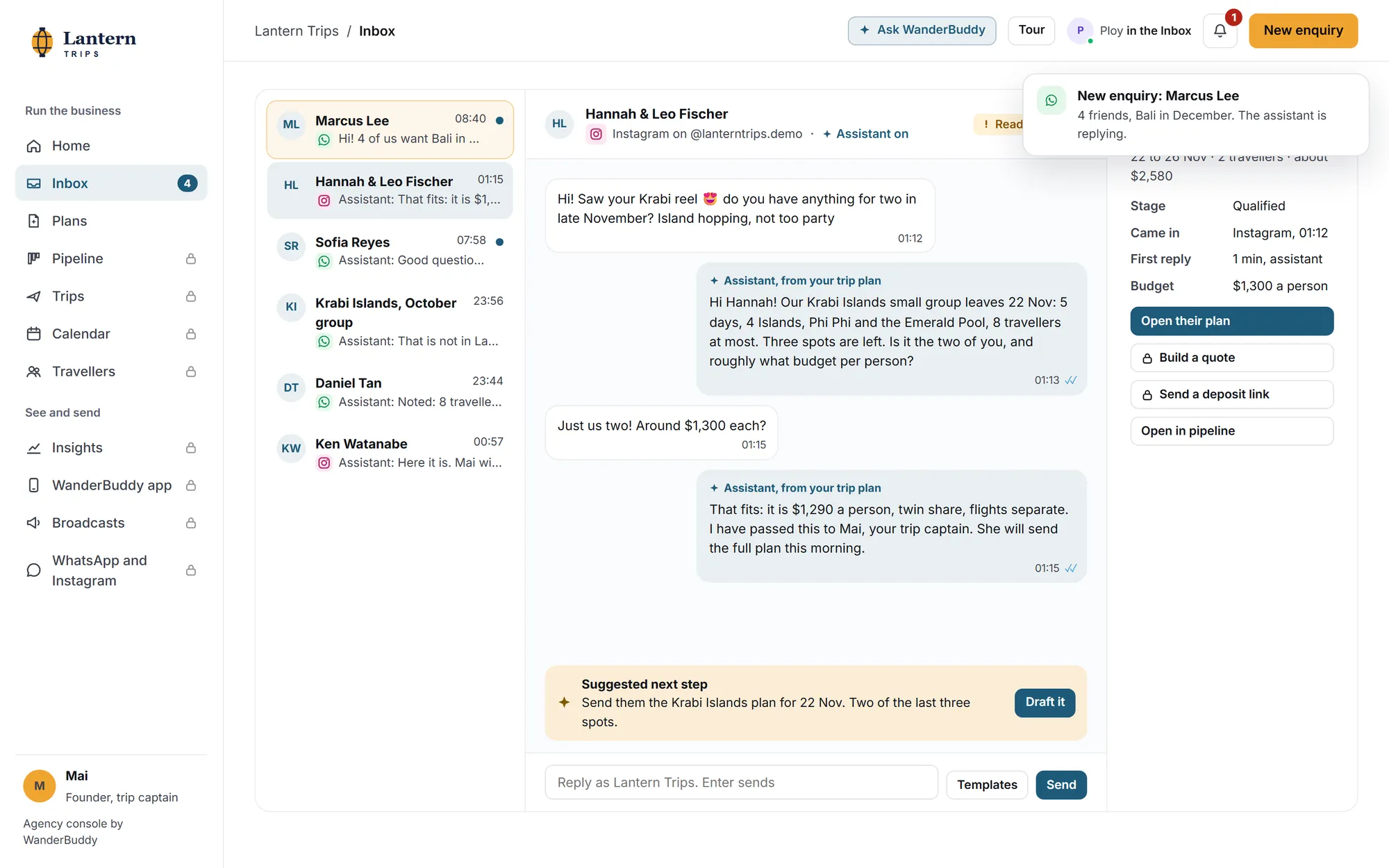Select the Sofia Reyes conversation
Image resolution: width=1389 pixels, height=868 pixels.
[x=390, y=251]
